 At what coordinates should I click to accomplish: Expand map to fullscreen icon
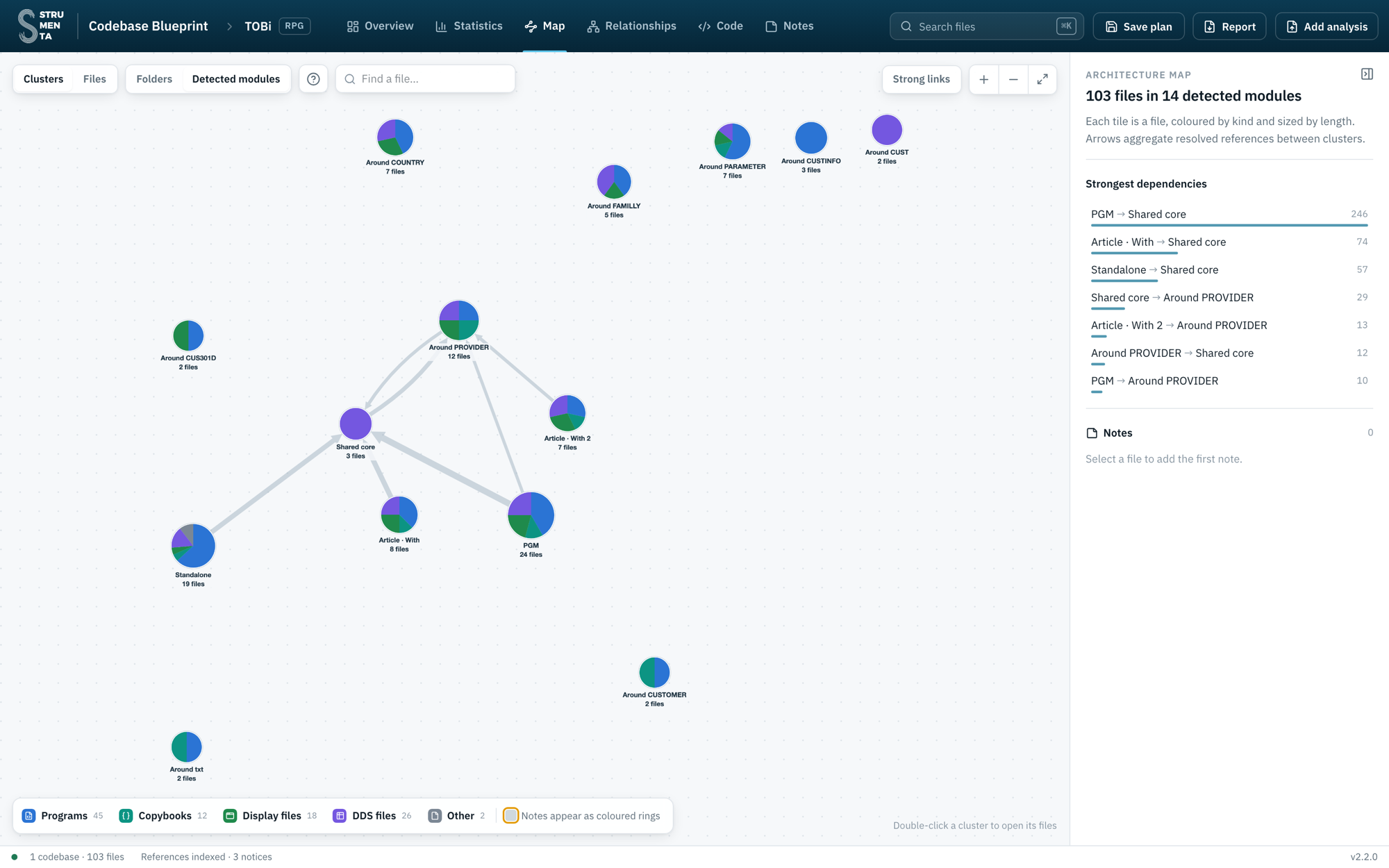point(1042,79)
